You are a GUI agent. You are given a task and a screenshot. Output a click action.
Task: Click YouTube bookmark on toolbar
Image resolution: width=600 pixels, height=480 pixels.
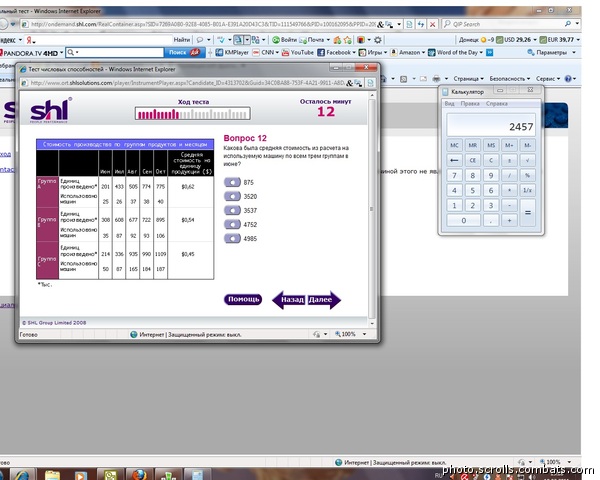point(298,52)
